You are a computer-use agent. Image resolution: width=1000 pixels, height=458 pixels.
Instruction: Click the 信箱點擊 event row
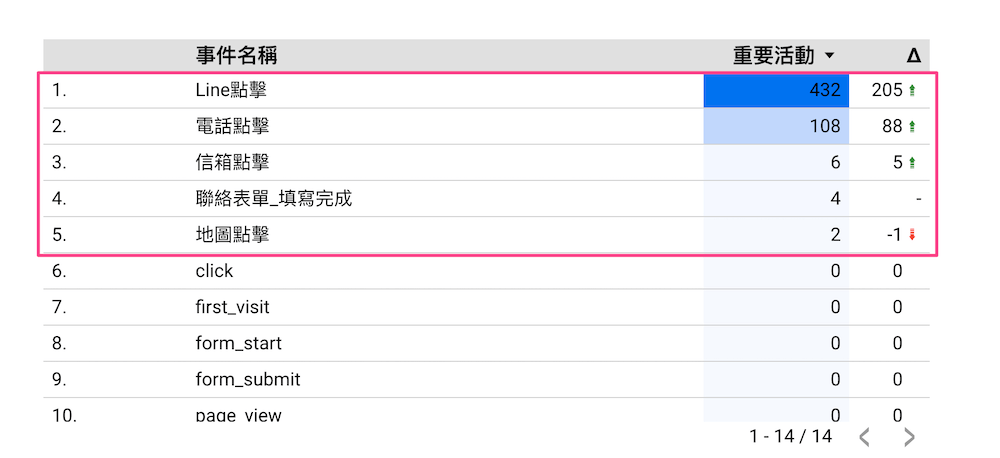click(232, 163)
